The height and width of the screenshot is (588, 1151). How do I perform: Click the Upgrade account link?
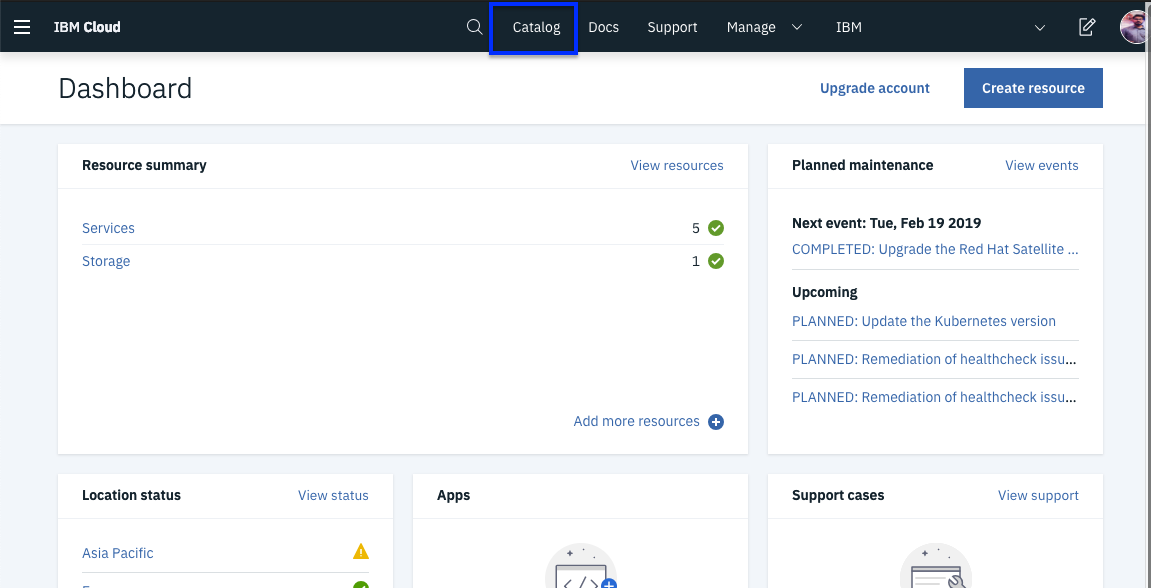point(875,88)
